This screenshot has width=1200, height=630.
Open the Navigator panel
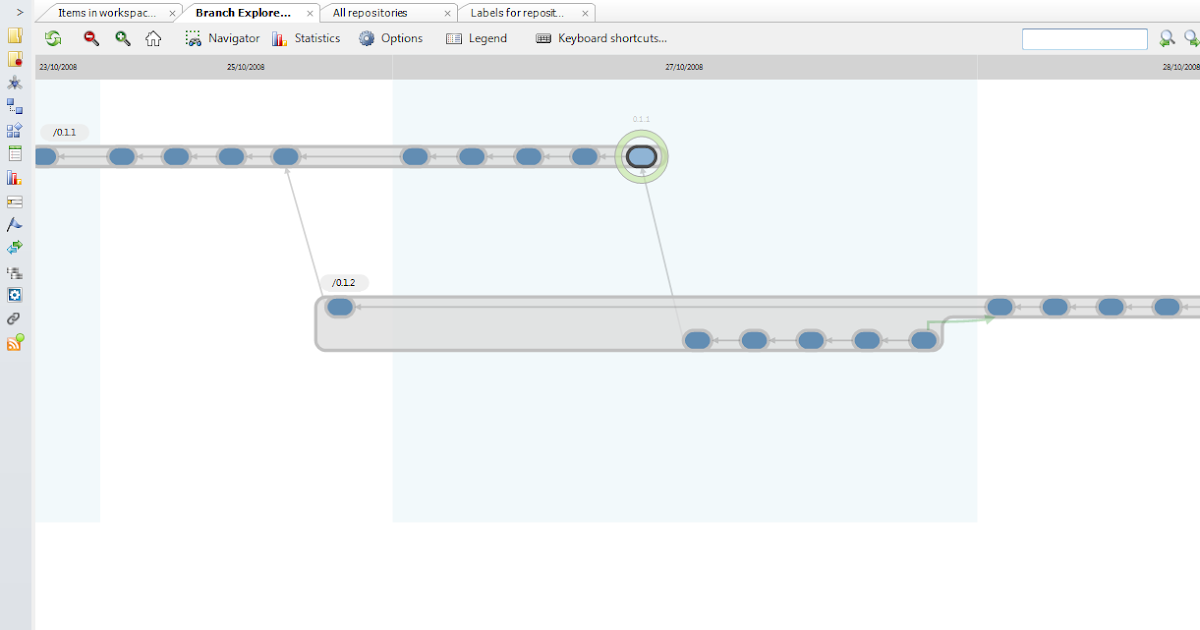[x=222, y=38]
